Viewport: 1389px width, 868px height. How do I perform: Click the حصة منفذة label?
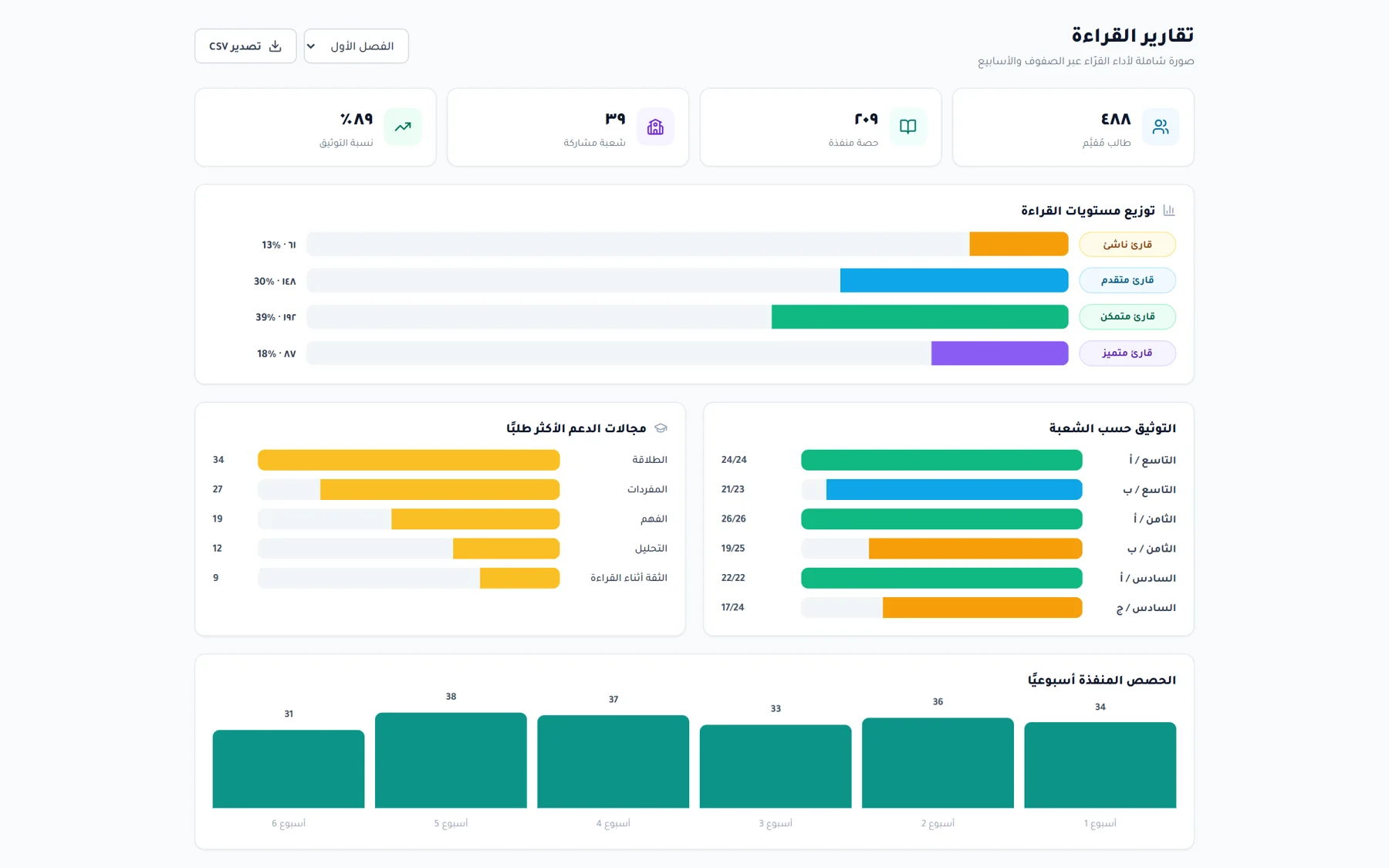pos(853,143)
